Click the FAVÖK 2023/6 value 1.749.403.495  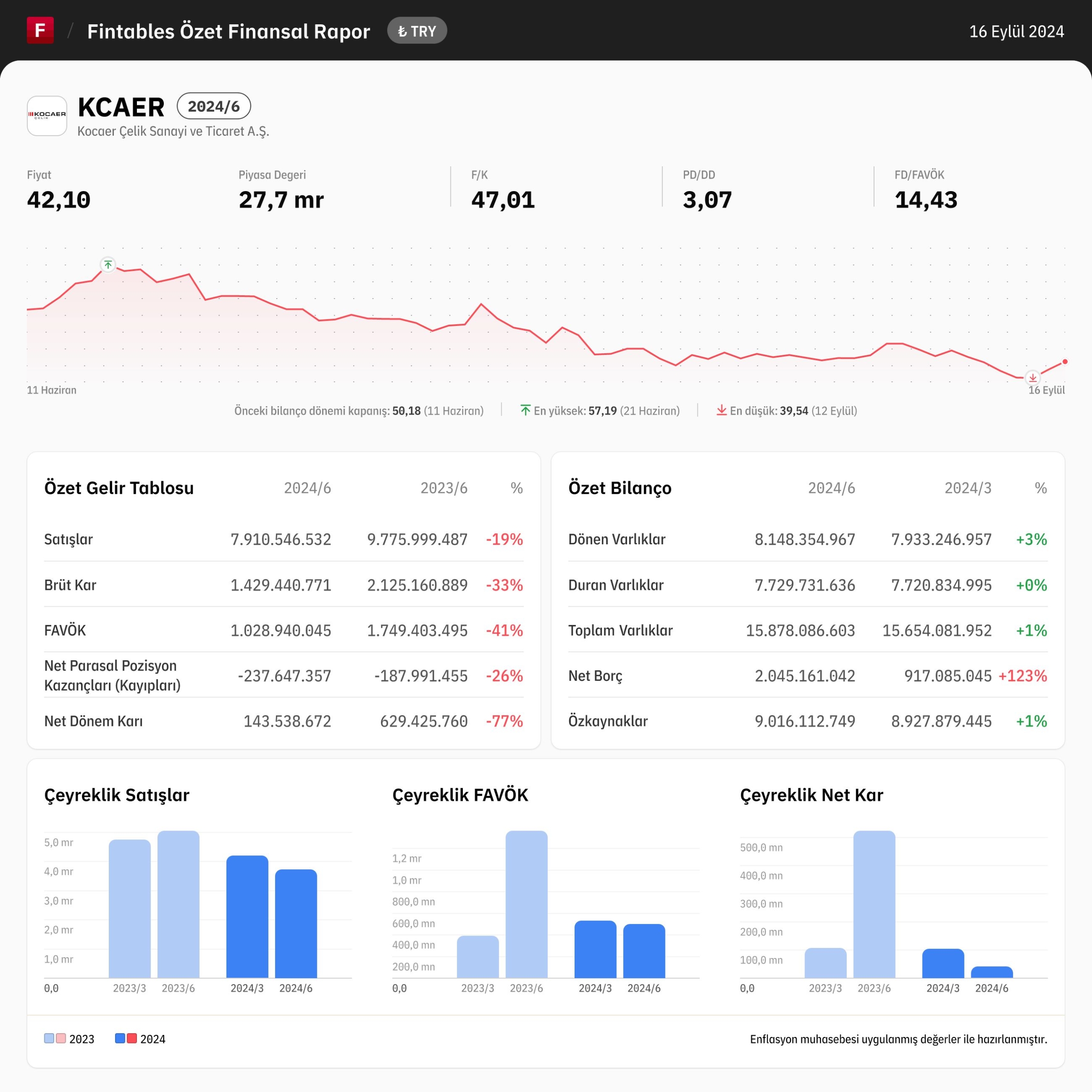coord(417,630)
